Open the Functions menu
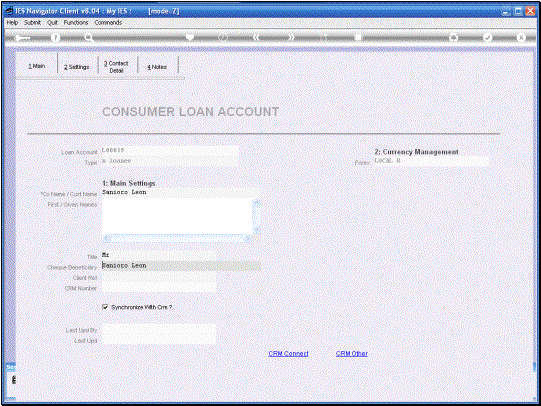Screen dimensions: 541x406 point(76,22)
